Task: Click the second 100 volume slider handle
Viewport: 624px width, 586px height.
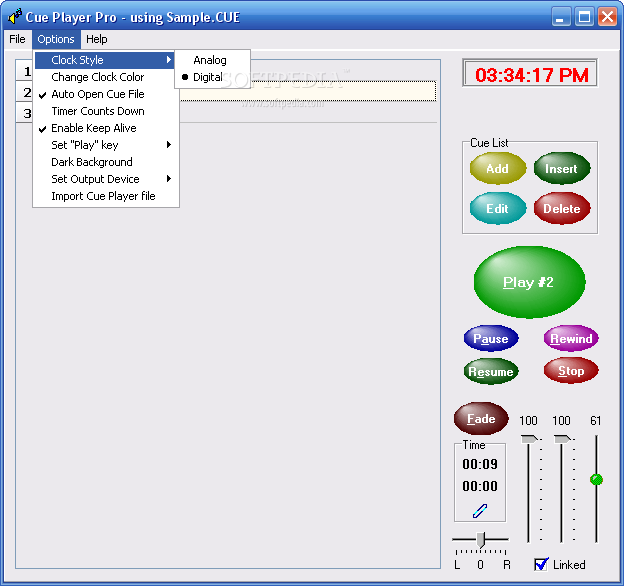Action: 562,439
